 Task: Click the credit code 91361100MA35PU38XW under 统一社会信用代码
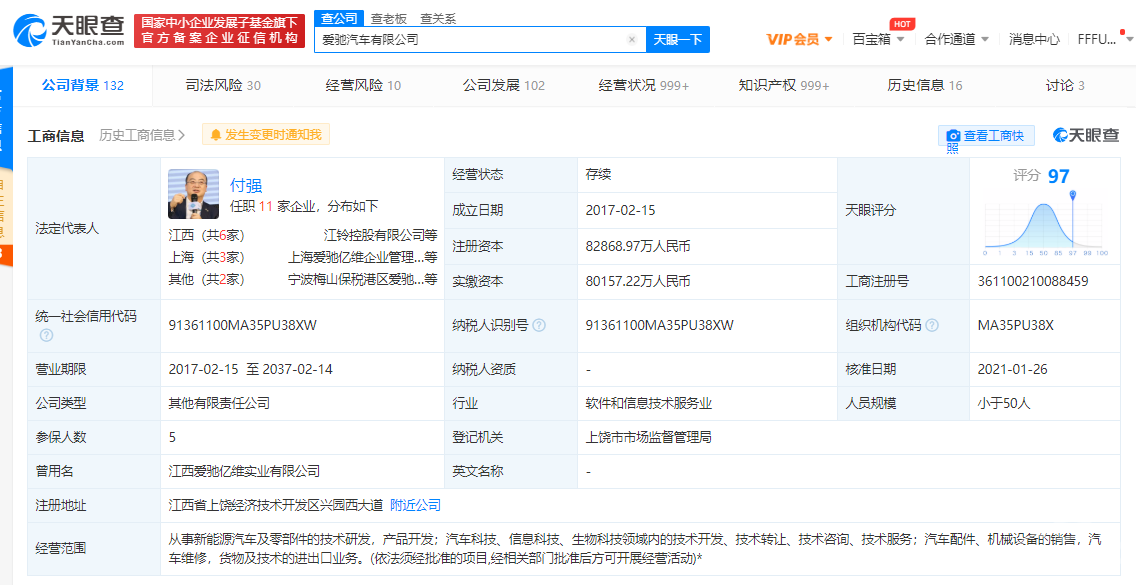[243, 325]
